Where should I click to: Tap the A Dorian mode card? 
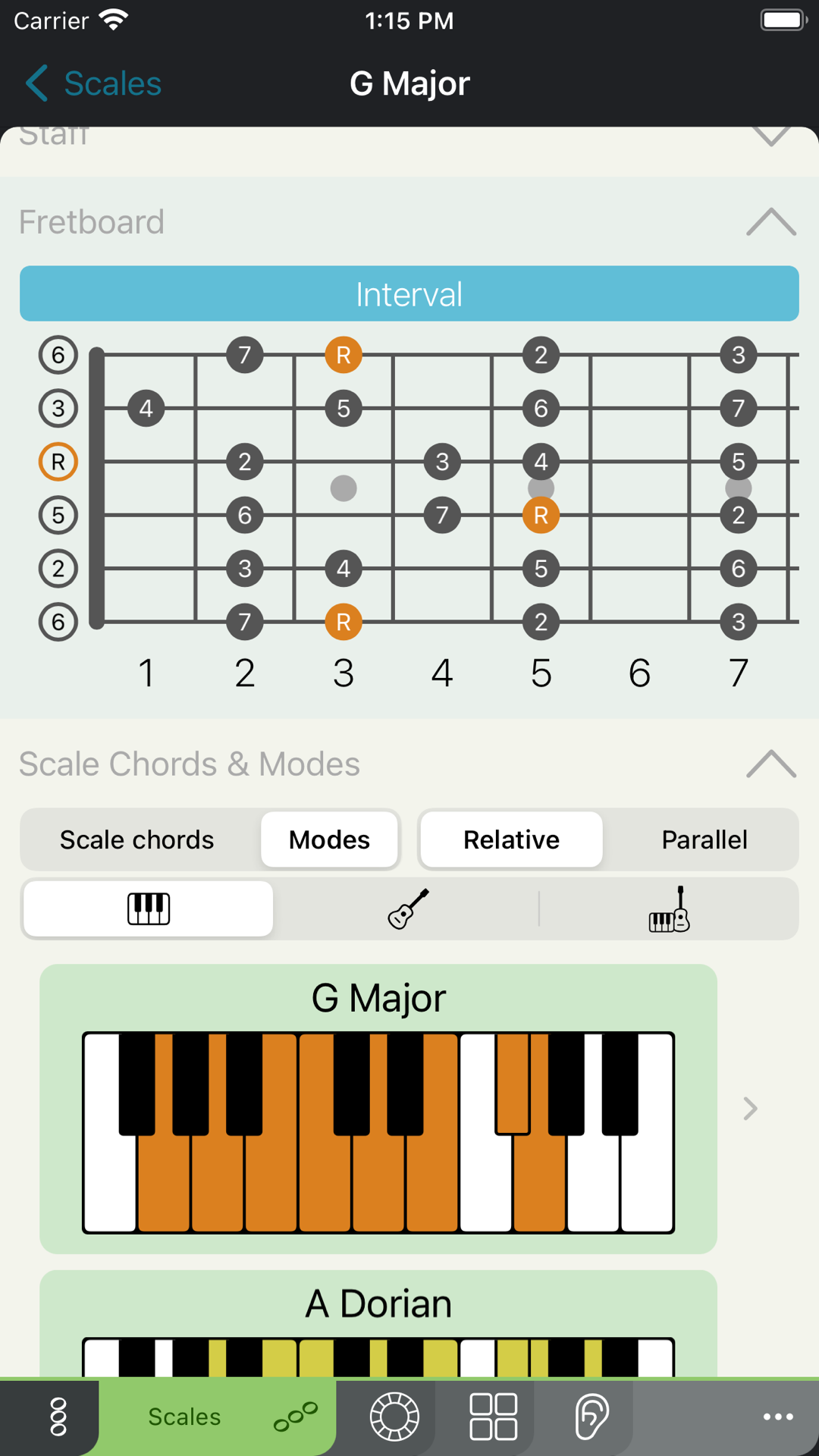(378, 1324)
